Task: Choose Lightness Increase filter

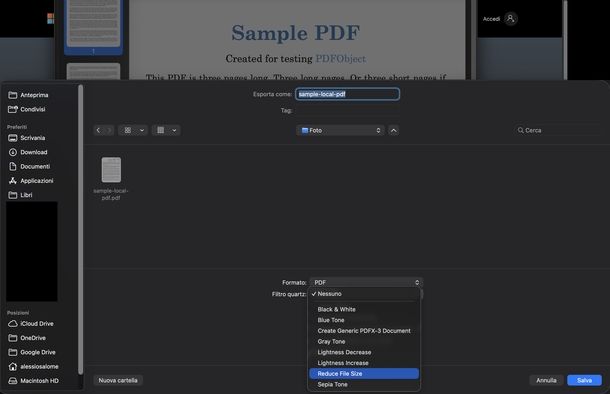Action: 364,363
